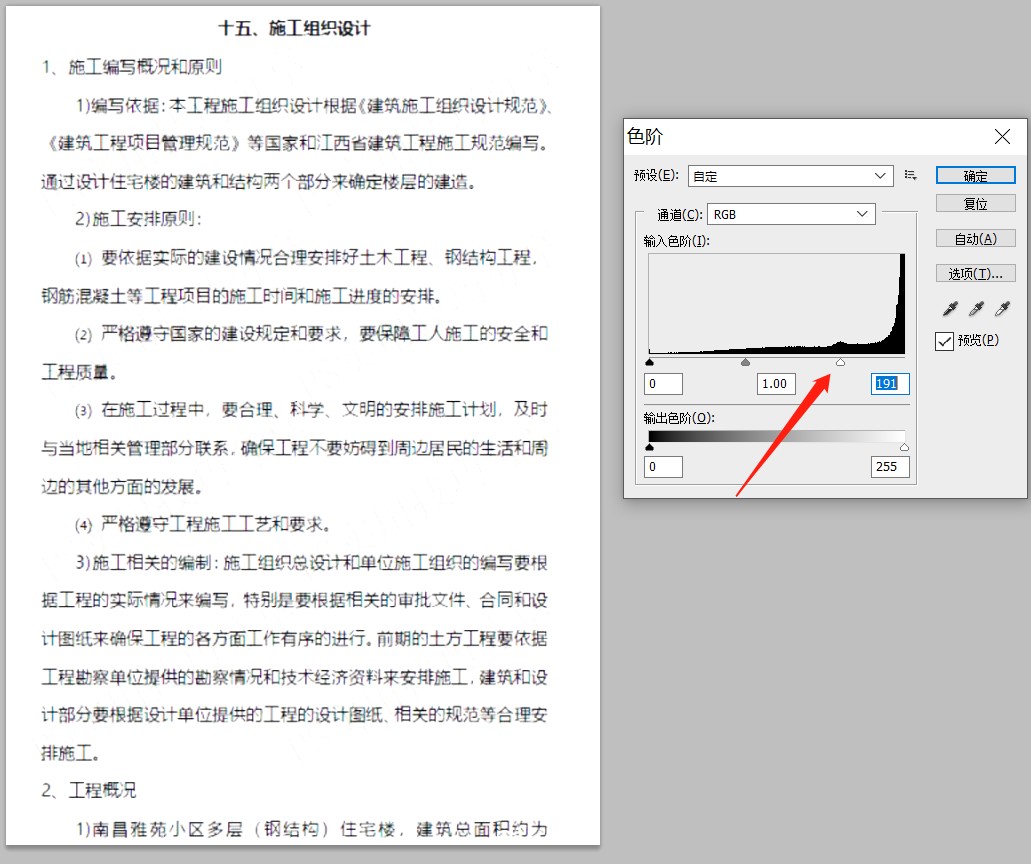Screen dimensions: 1031x864
Task: Open the 选项(T) options dialog
Action: 975,272
